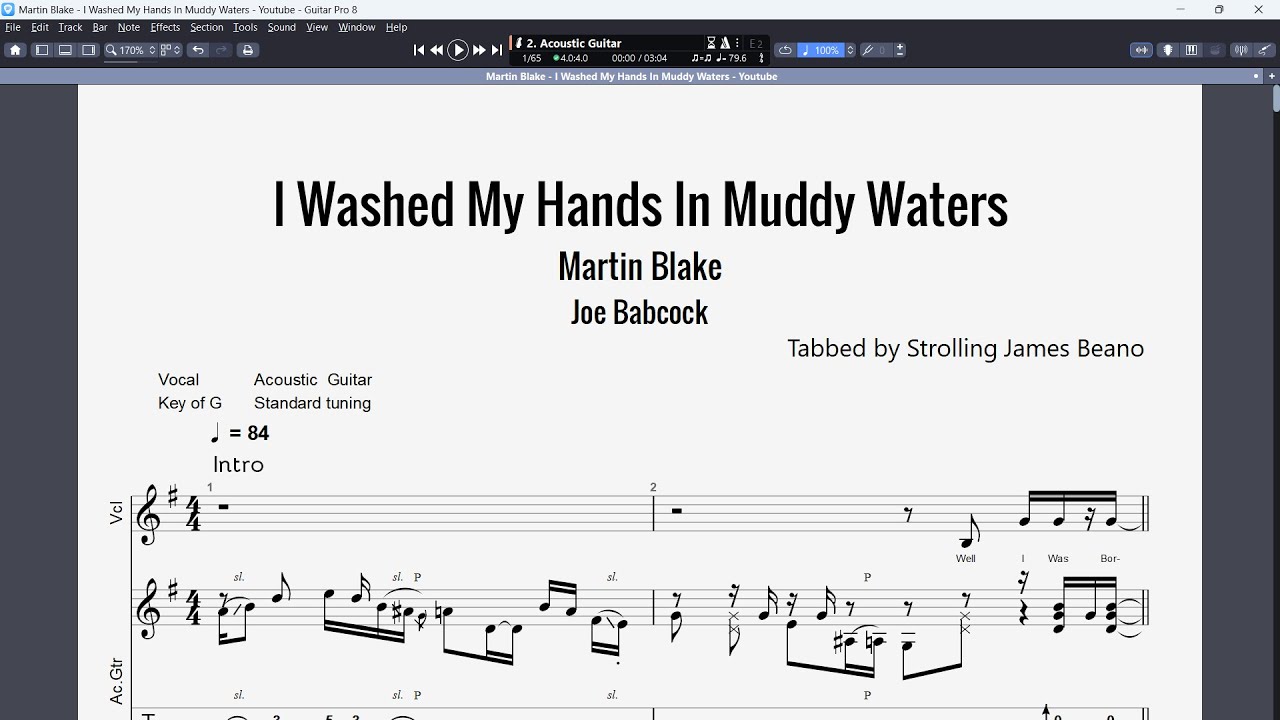Adjust relative speed stepper arrows
The width and height of the screenshot is (1280, 720).
(851, 50)
